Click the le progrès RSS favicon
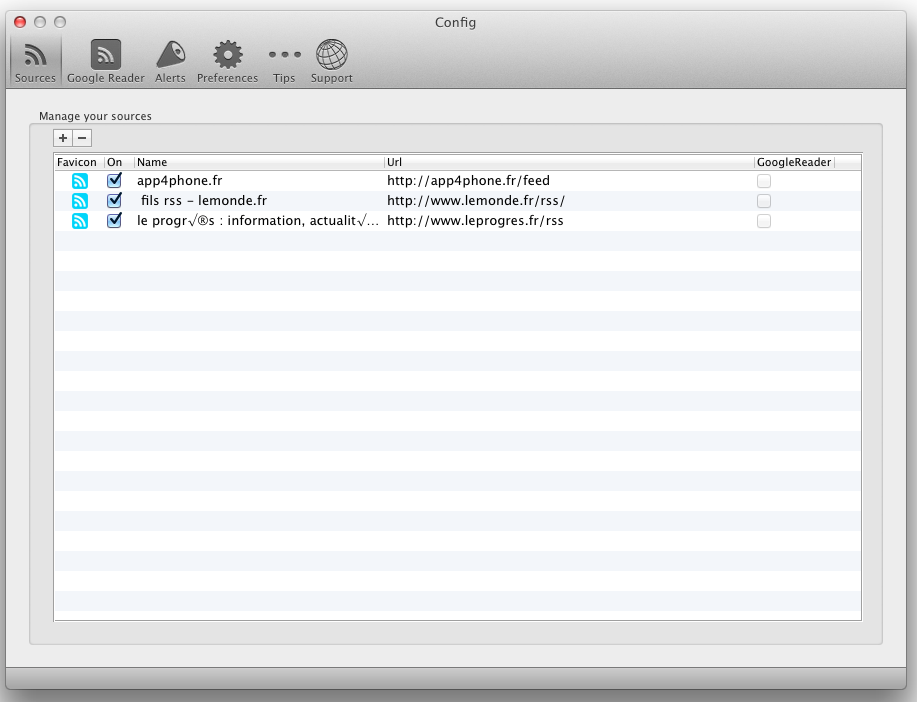 pos(80,221)
